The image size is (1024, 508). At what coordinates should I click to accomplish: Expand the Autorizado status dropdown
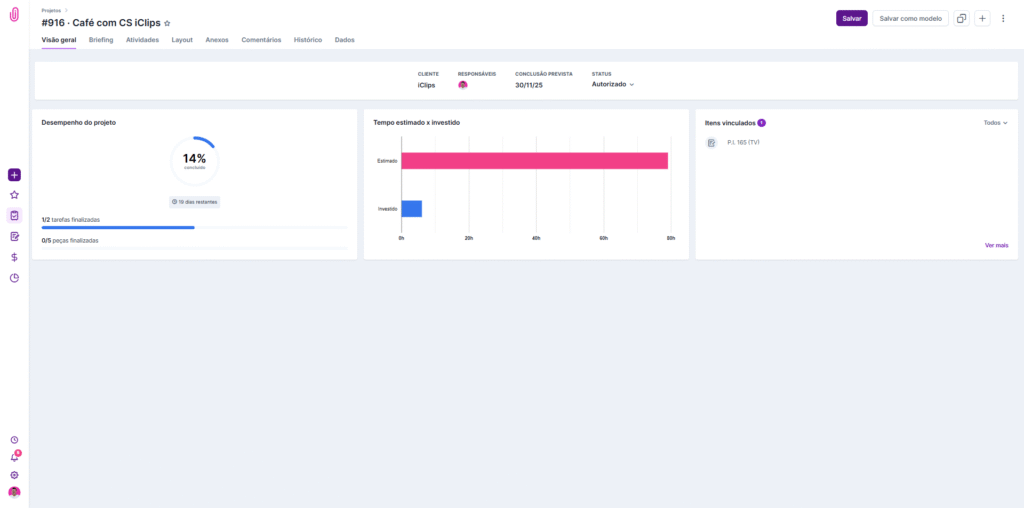[x=613, y=84]
